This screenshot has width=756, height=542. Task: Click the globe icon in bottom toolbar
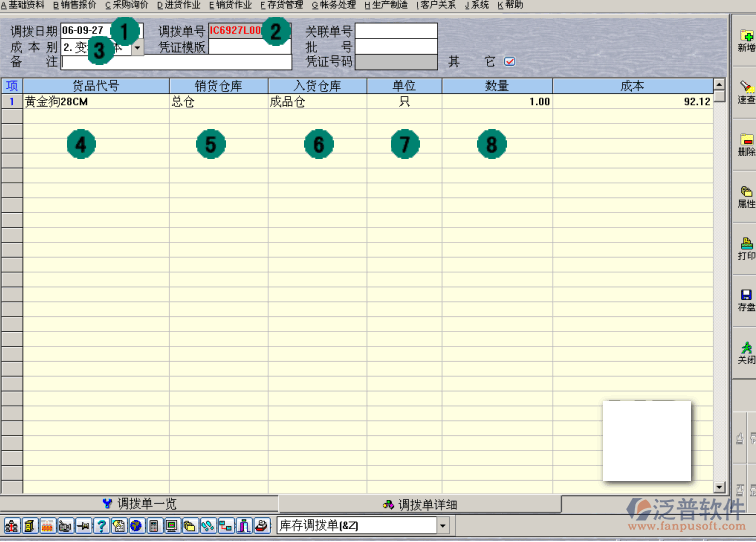(135, 526)
